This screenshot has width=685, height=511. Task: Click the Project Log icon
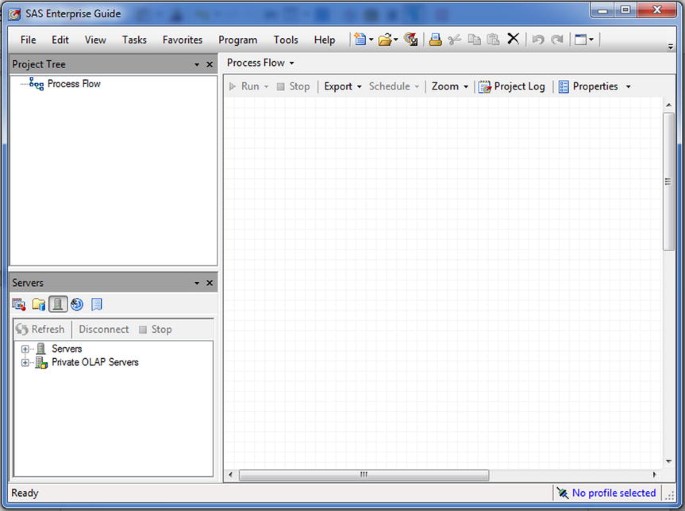coord(485,87)
